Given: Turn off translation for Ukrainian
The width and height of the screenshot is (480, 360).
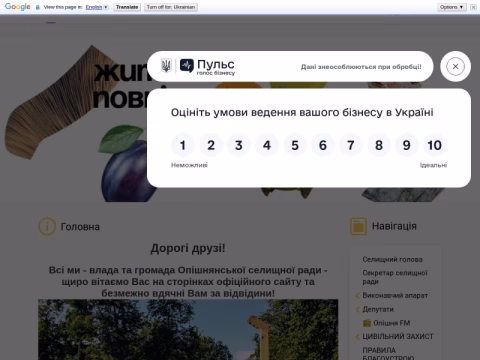Looking at the screenshot, I should pos(171,7).
